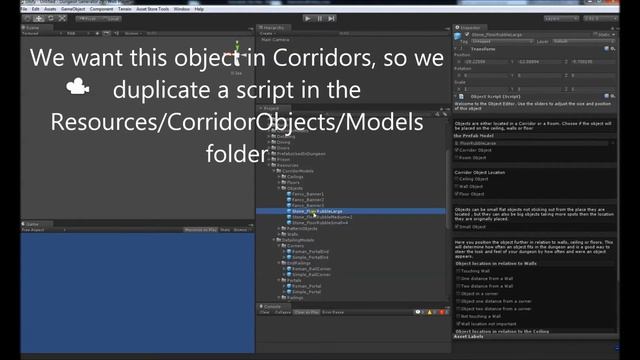This screenshot has width=640, height=360.
Task: Open the Asset Store Tools menu
Action: (x=153, y=9)
